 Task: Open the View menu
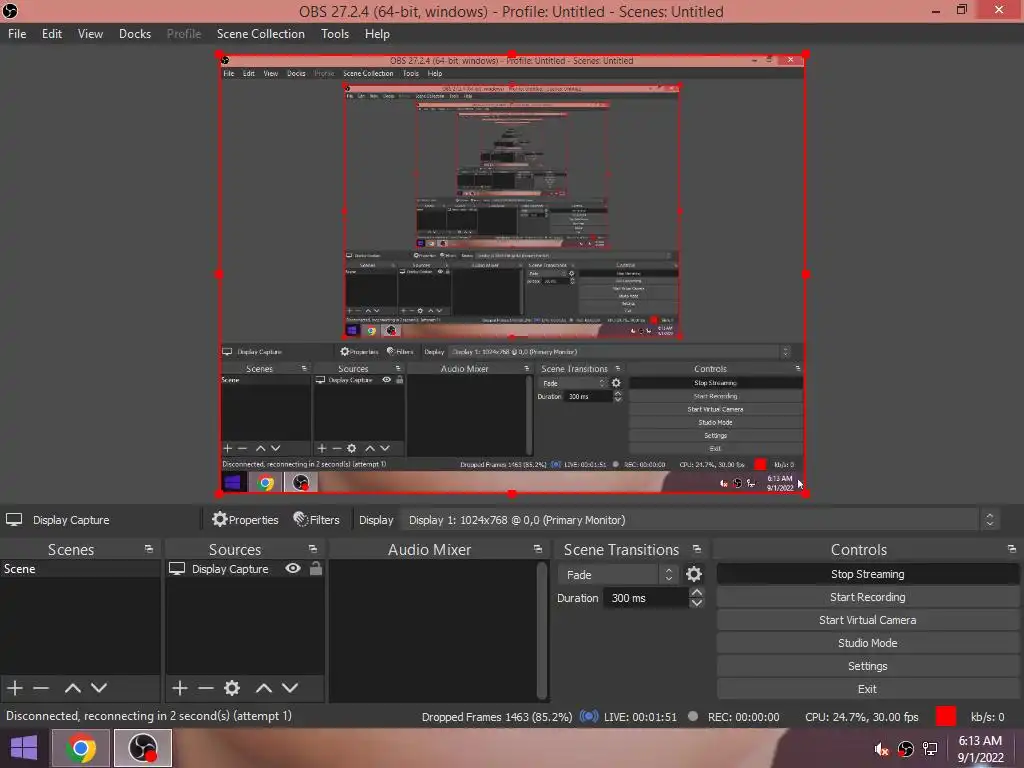tap(90, 34)
